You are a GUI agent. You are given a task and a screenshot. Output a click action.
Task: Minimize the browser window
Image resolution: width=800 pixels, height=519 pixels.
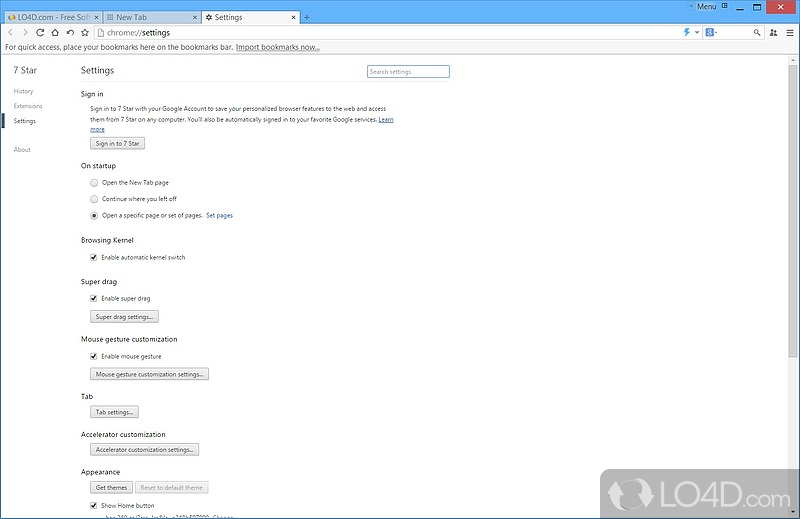(740, 7)
